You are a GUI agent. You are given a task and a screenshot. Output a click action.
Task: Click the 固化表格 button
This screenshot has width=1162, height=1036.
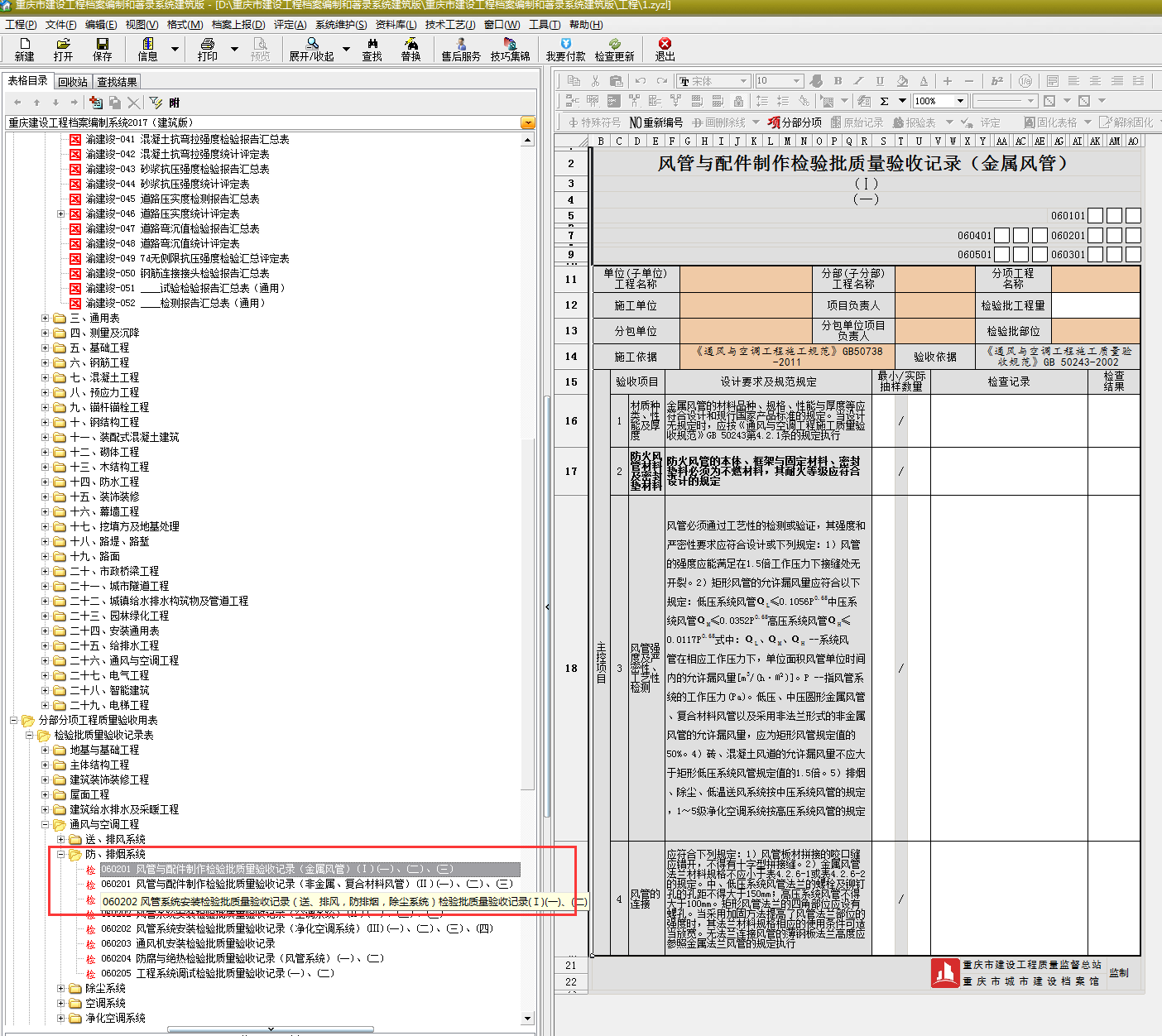click(x=1051, y=122)
